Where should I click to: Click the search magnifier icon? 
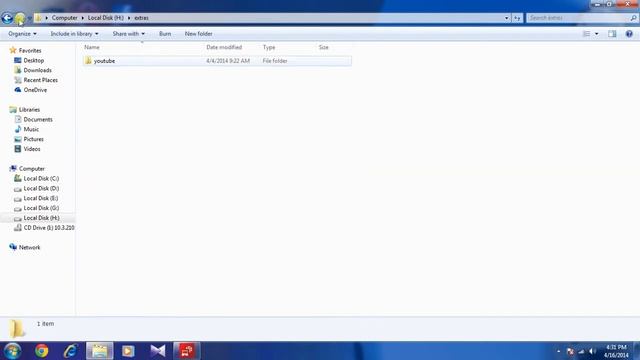pos(633,18)
